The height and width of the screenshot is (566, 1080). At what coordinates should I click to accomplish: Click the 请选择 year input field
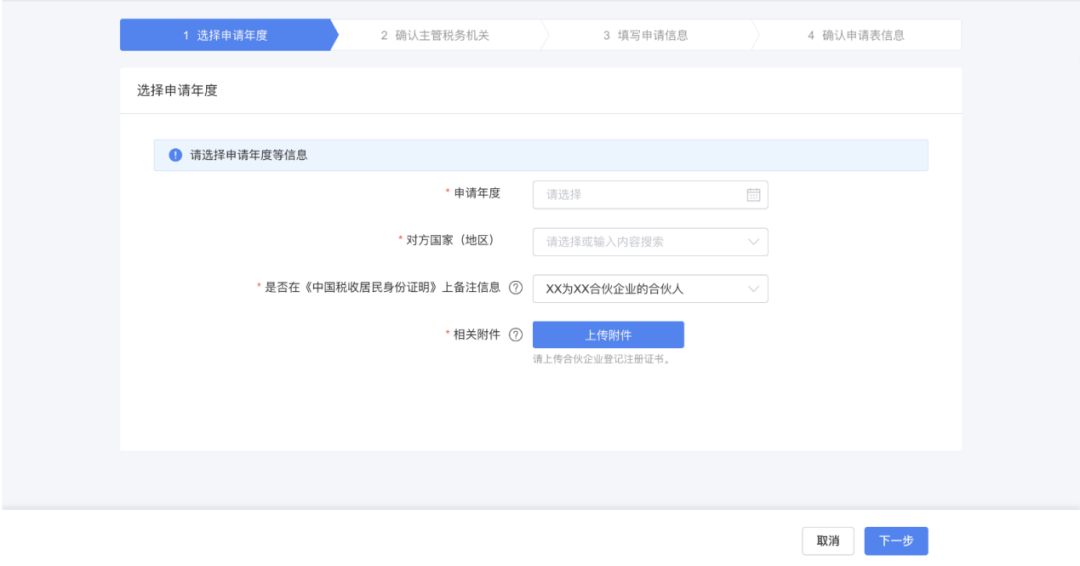click(640, 195)
